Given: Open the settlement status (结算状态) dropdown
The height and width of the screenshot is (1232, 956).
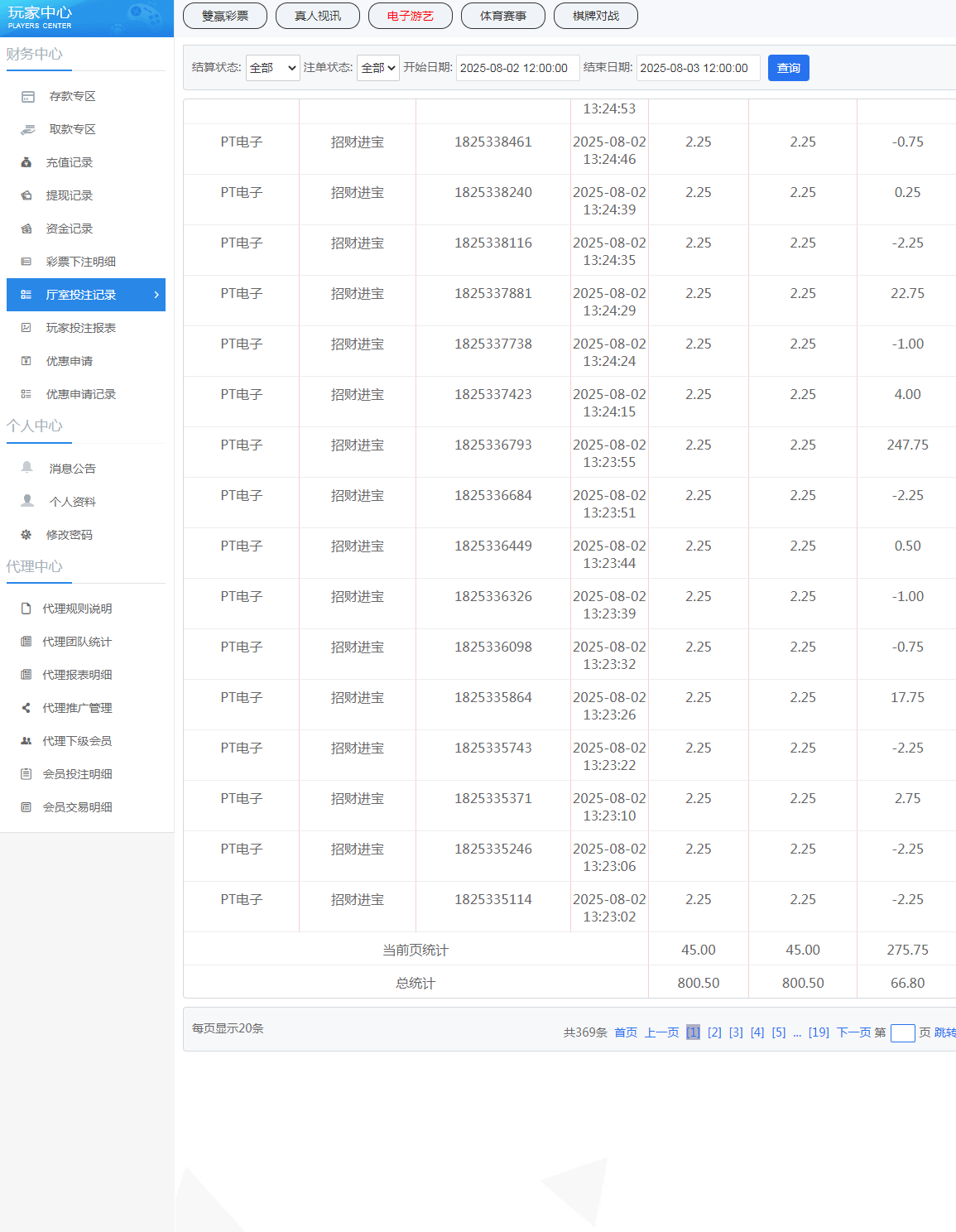Looking at the screenshot, I should coord(272,68).
